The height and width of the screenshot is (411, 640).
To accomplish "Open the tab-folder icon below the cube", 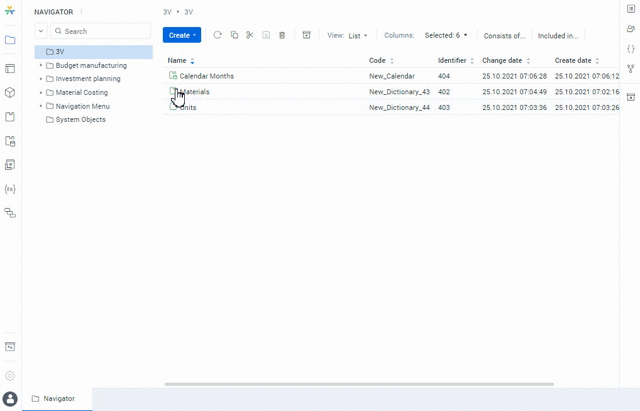I will 10,117.
